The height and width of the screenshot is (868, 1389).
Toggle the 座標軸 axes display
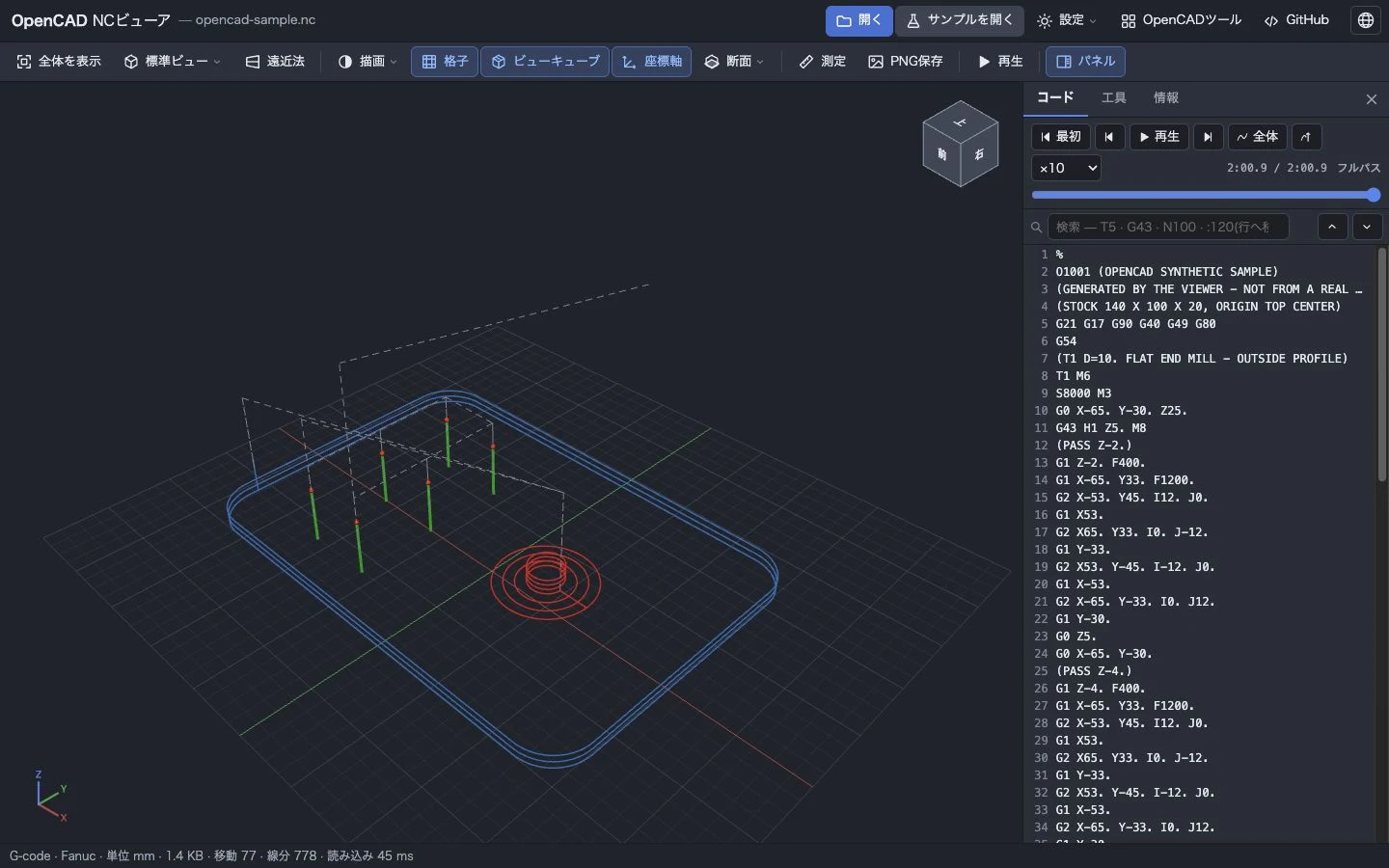[651, 62]
